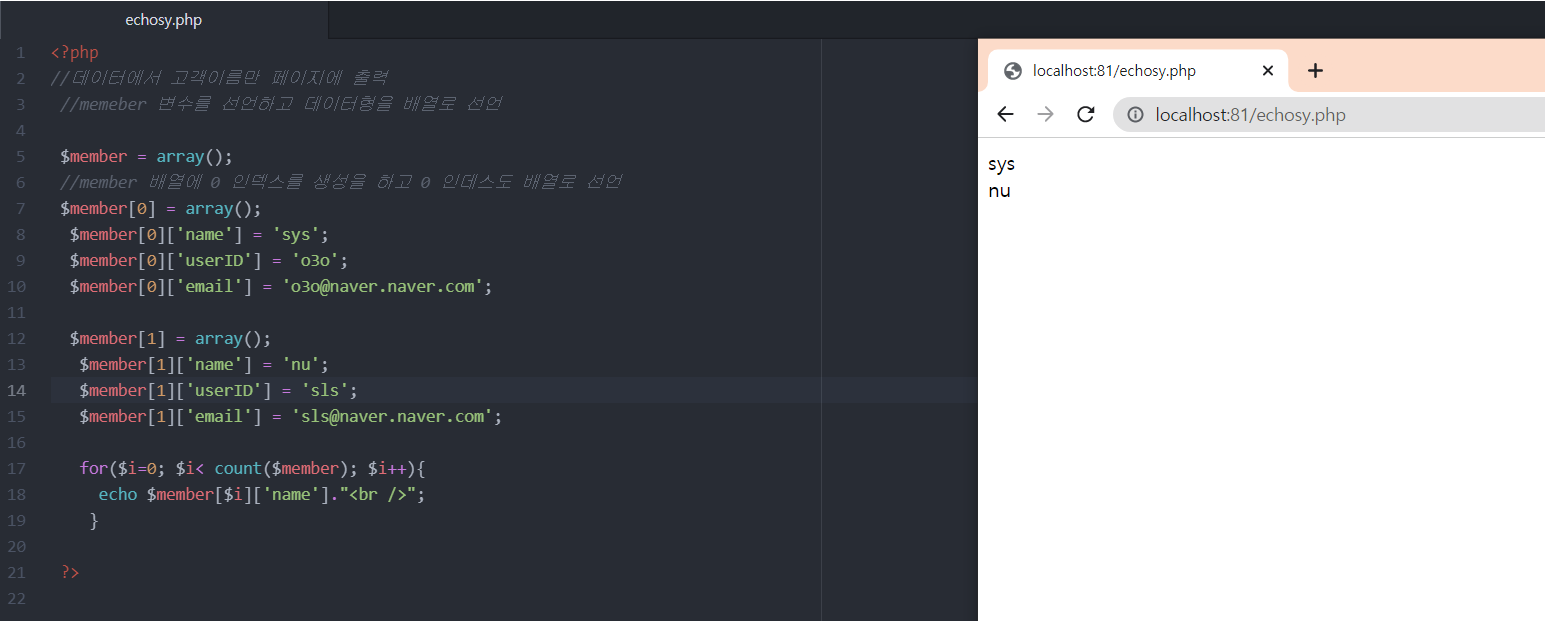Place cursor on the ?> closing tag
1545x621 pixels.
70,572
